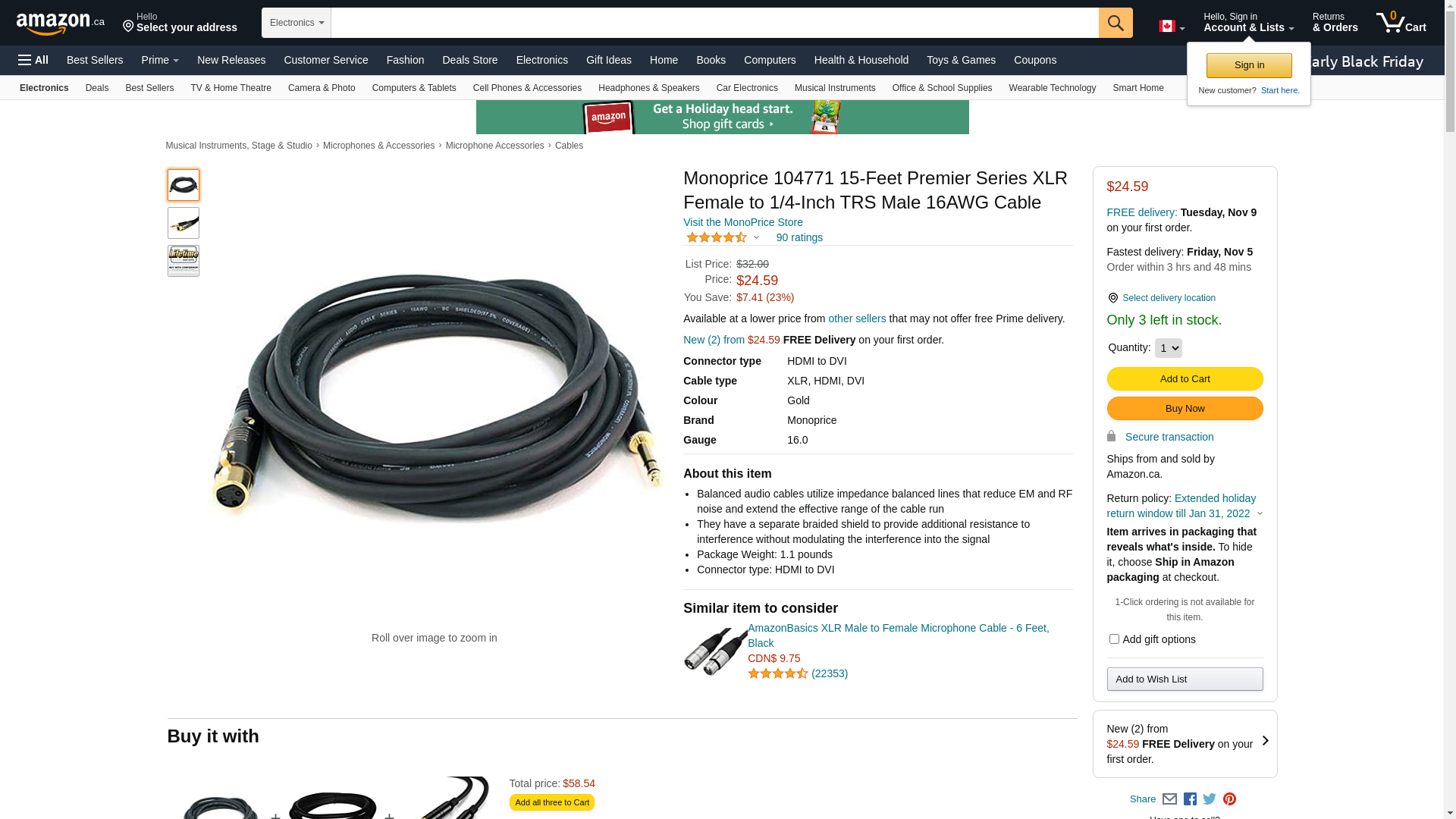Expand the Canada flag language selector
Viewport: 1456px width, 819px height.
(1172, 27)
